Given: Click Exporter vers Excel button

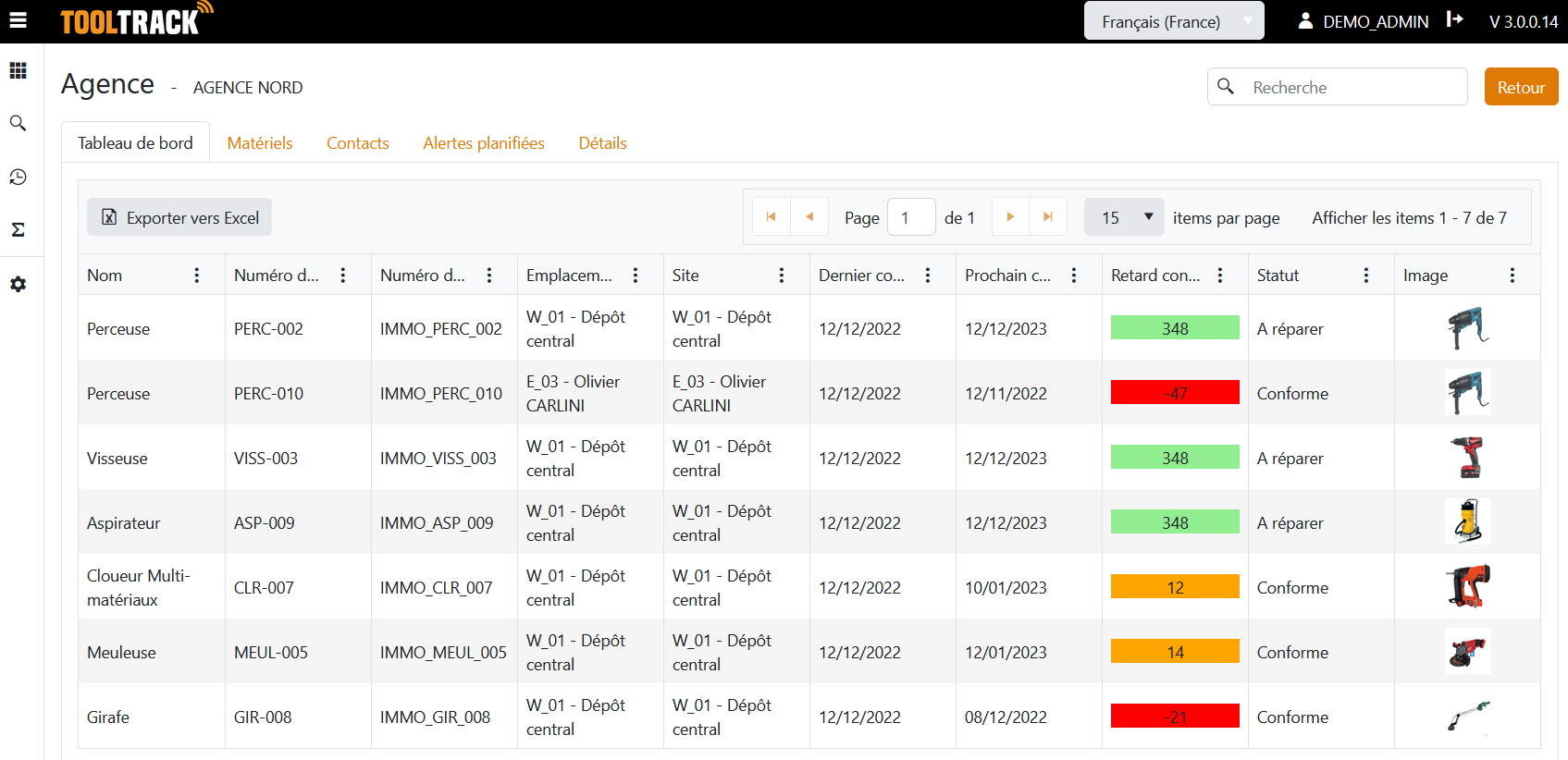Looking at the screenshot, I should (179, 217).
